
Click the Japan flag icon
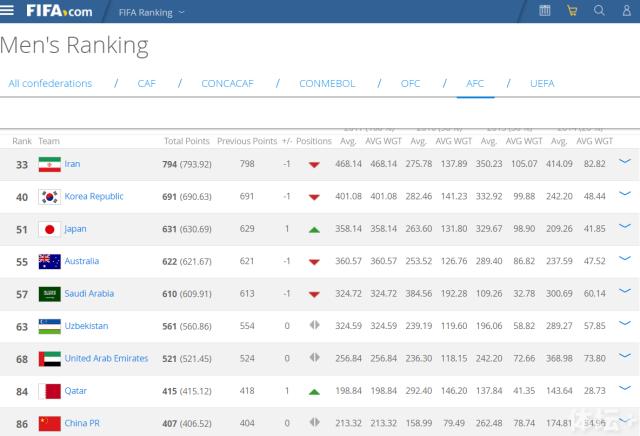point(49,229)
